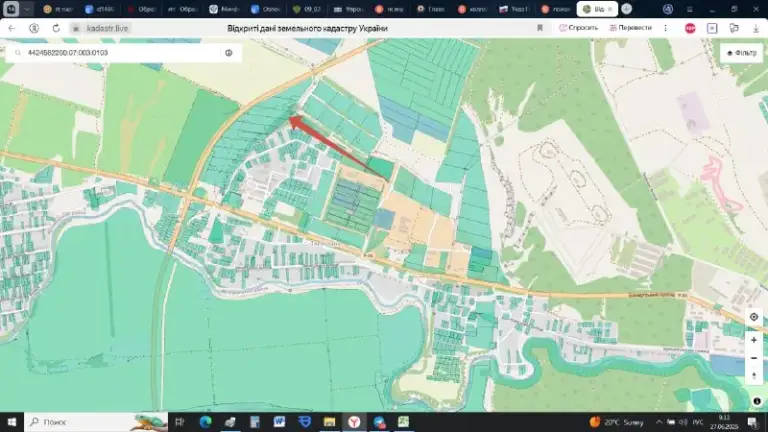Viewport: 768px width, 432px height.
Task: Open the square extension icon beside ABP
Action: point(712,28)
